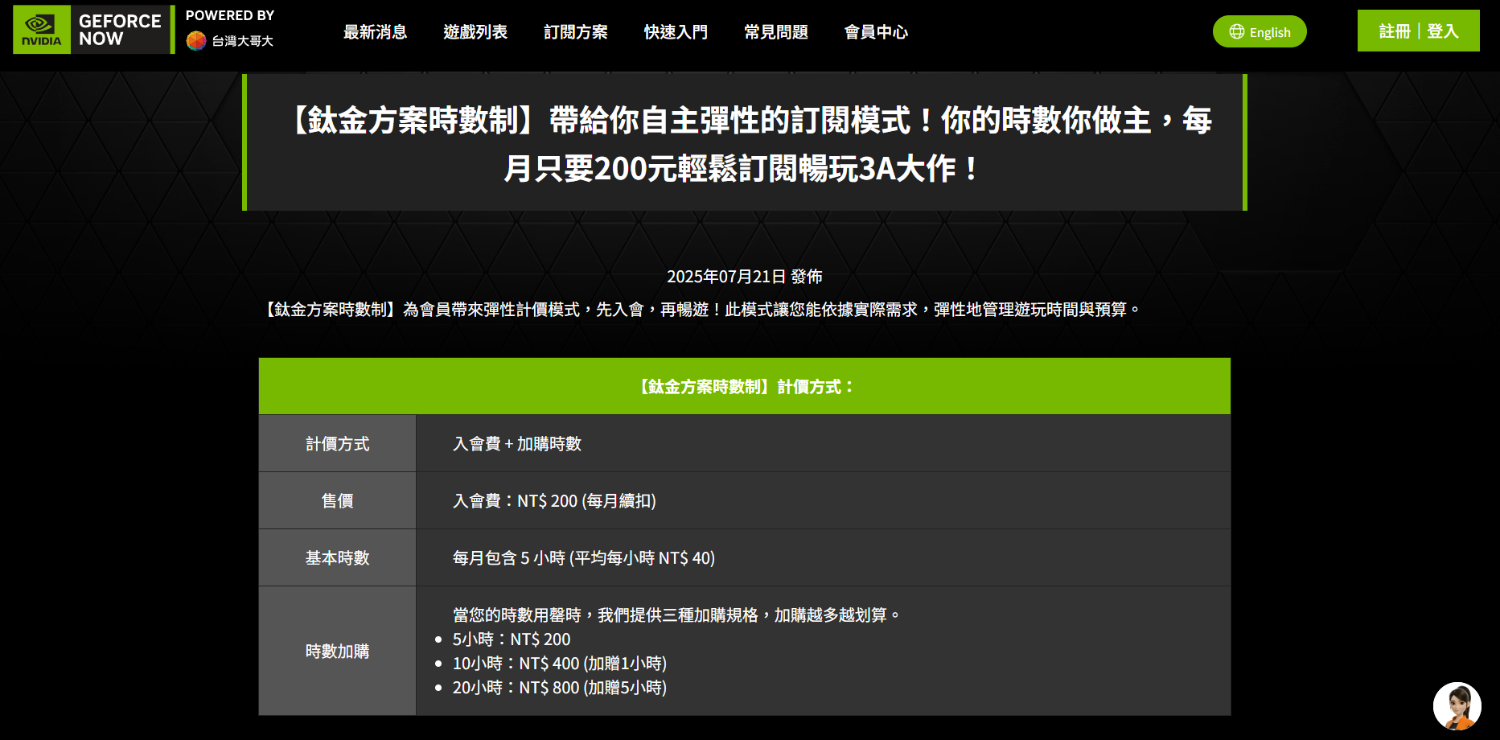Select the 計價方式 row label
This screenshot has height=740, width=1500.
tap(338, 443)
